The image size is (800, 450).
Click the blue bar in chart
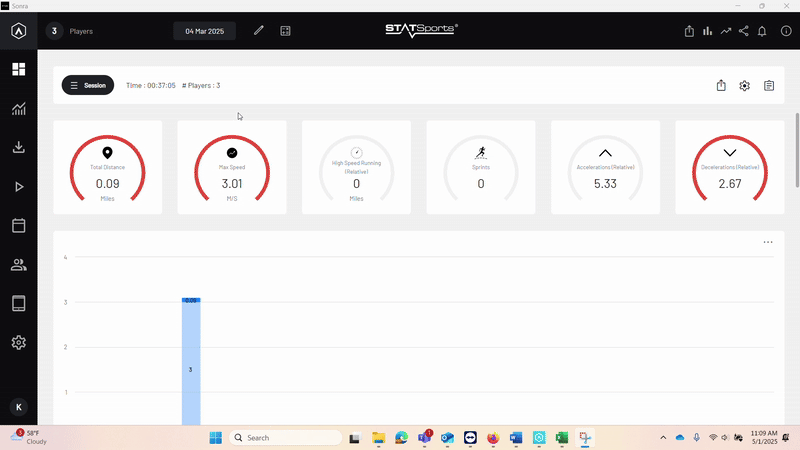[191, 362]
